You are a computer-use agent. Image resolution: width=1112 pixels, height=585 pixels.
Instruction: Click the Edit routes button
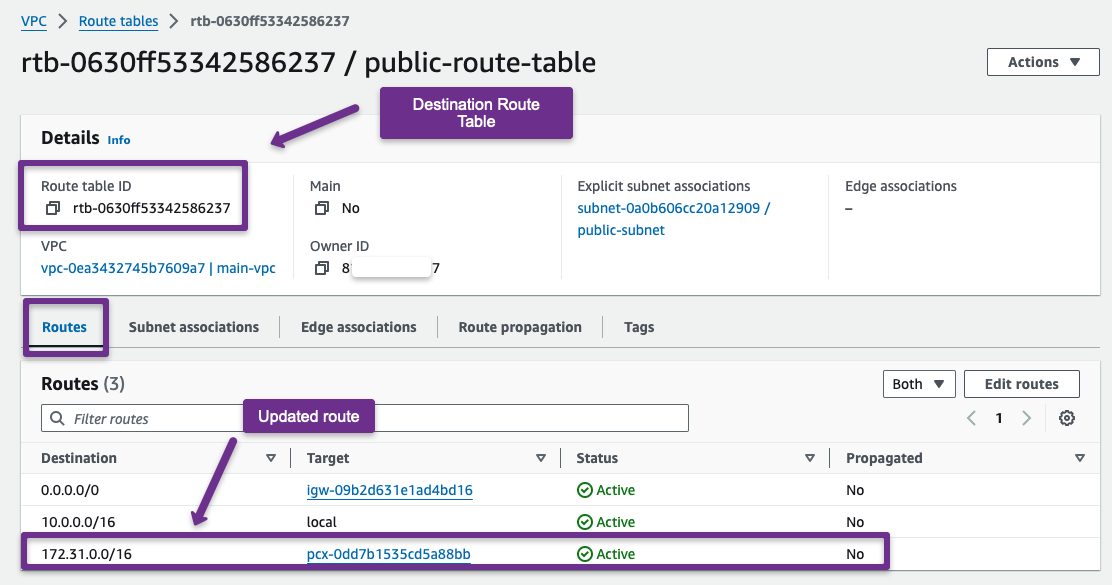1021,383
